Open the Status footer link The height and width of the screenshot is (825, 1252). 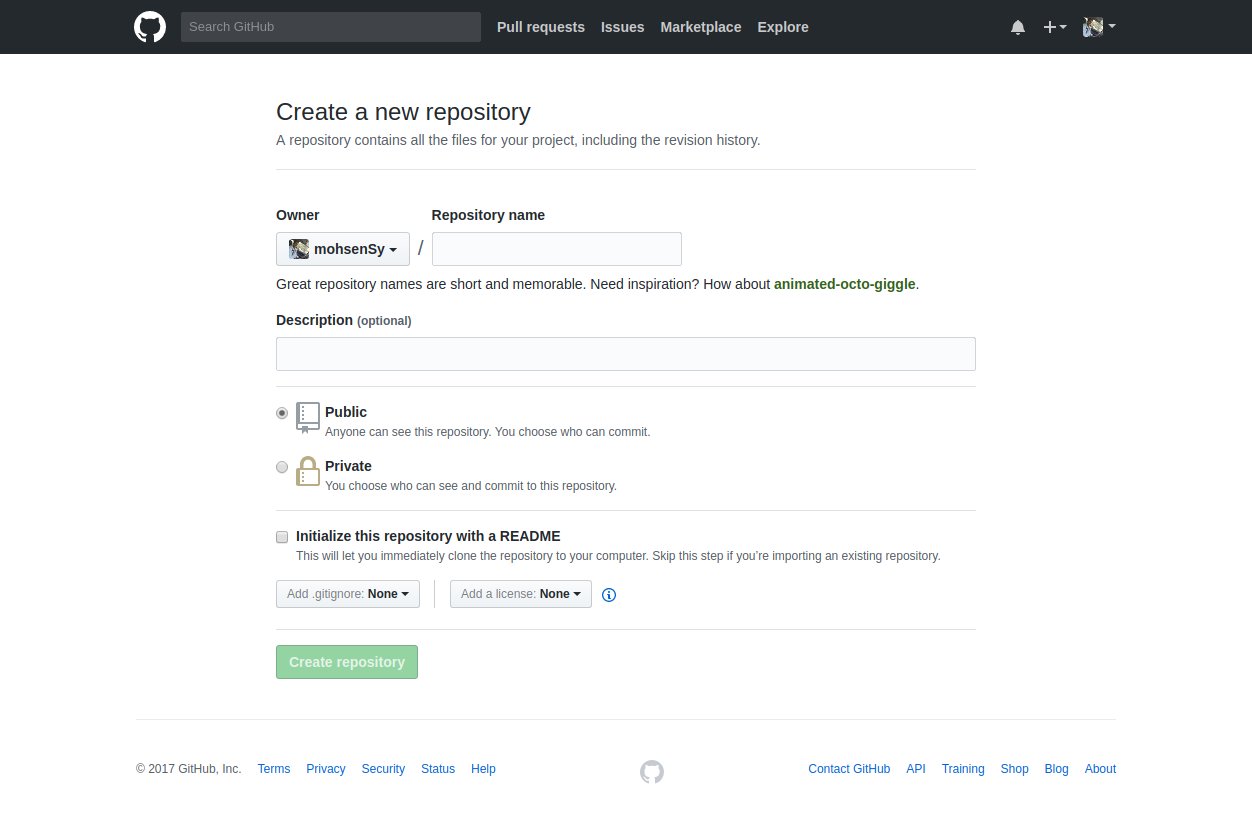(438, 769)
